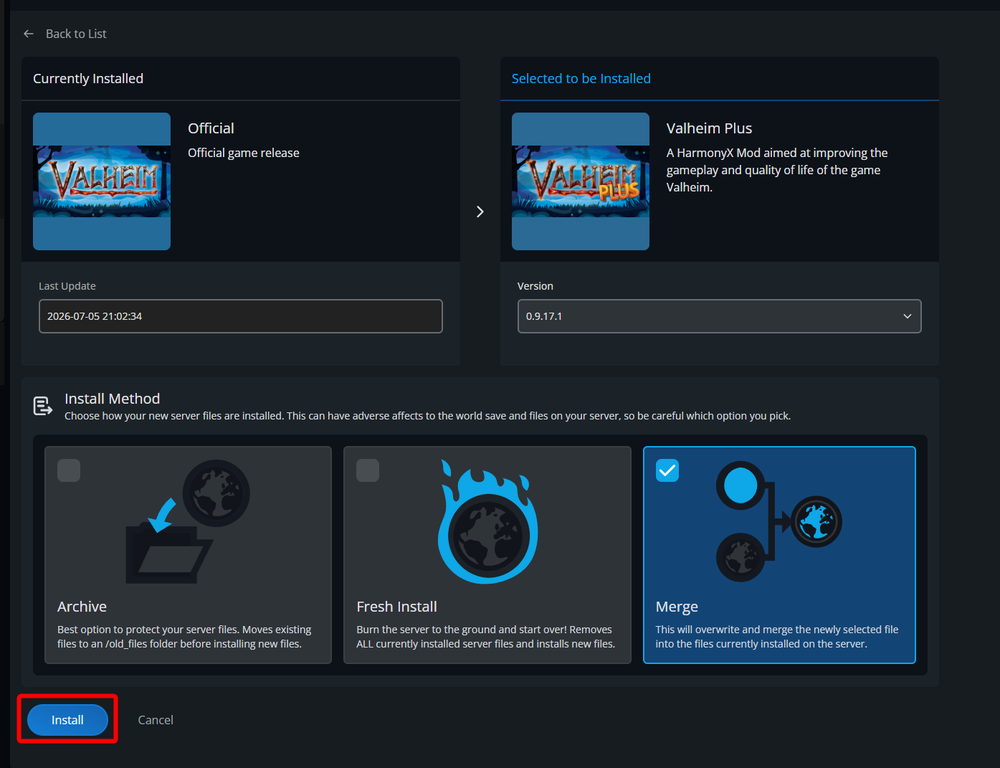The image size is (1000, 768).
Task: Click the blue Install button
Action: tap(68, 720)
